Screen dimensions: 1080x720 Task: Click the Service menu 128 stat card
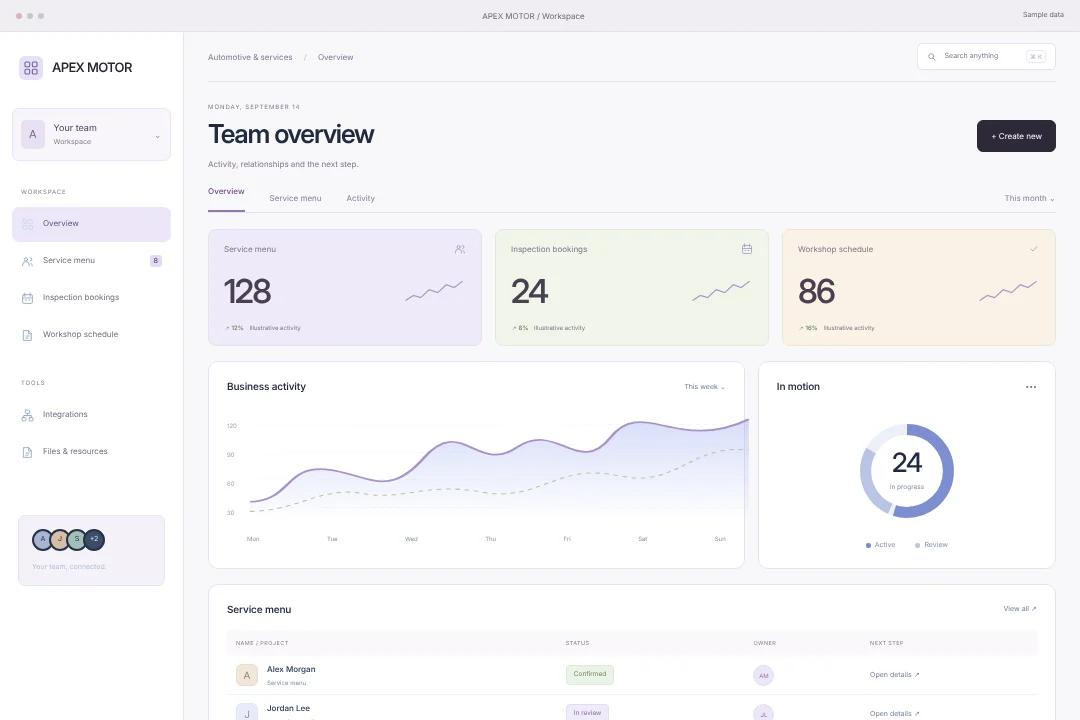344,287
